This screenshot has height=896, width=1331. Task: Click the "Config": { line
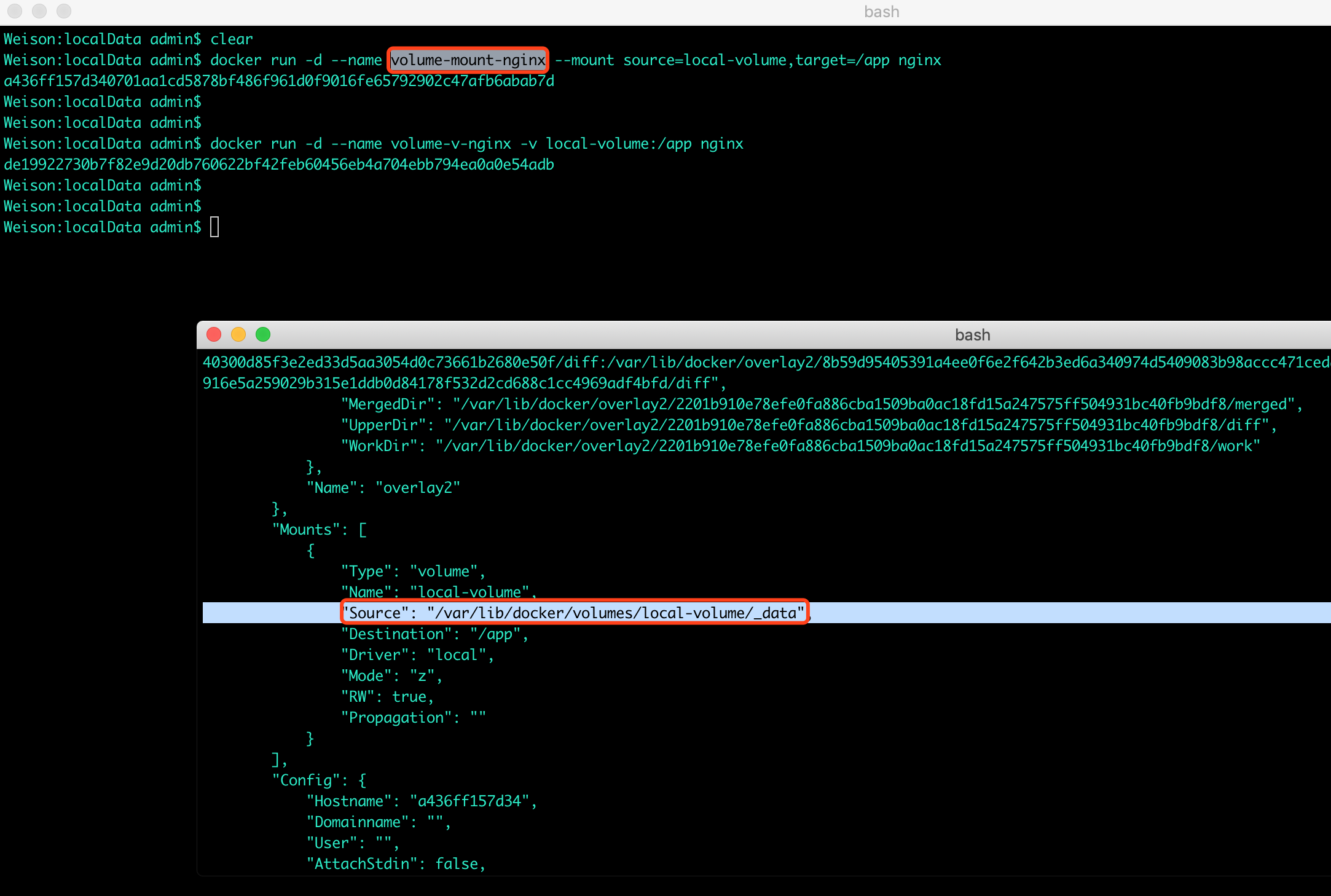click(x=320, y=780)
